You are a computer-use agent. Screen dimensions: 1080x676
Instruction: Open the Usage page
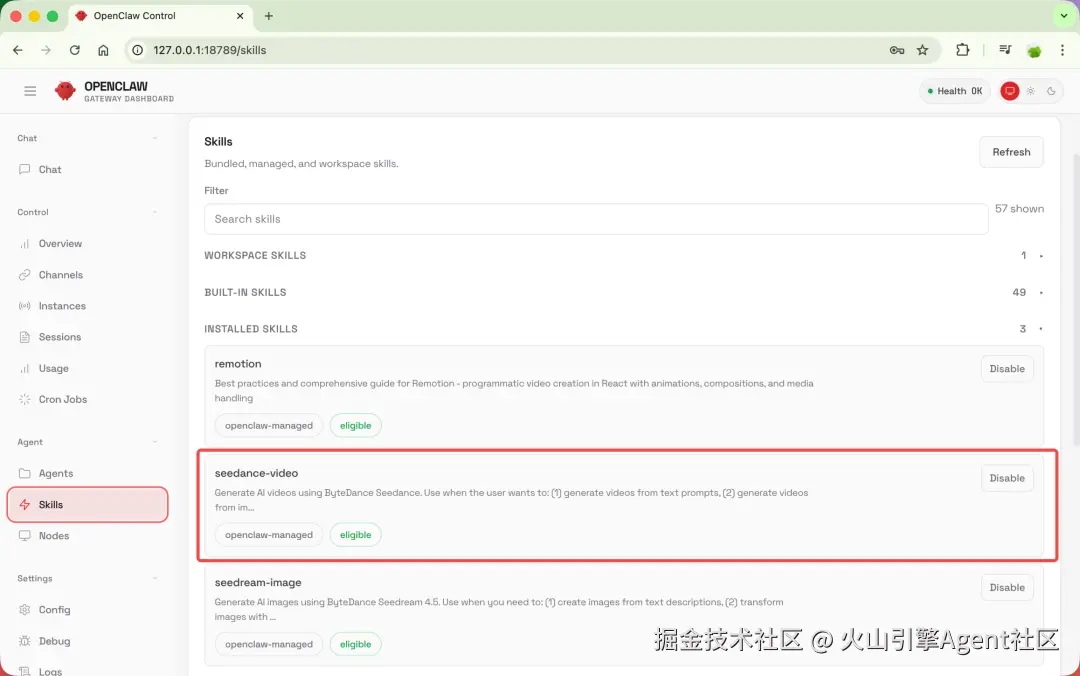[x=87, y=369]
